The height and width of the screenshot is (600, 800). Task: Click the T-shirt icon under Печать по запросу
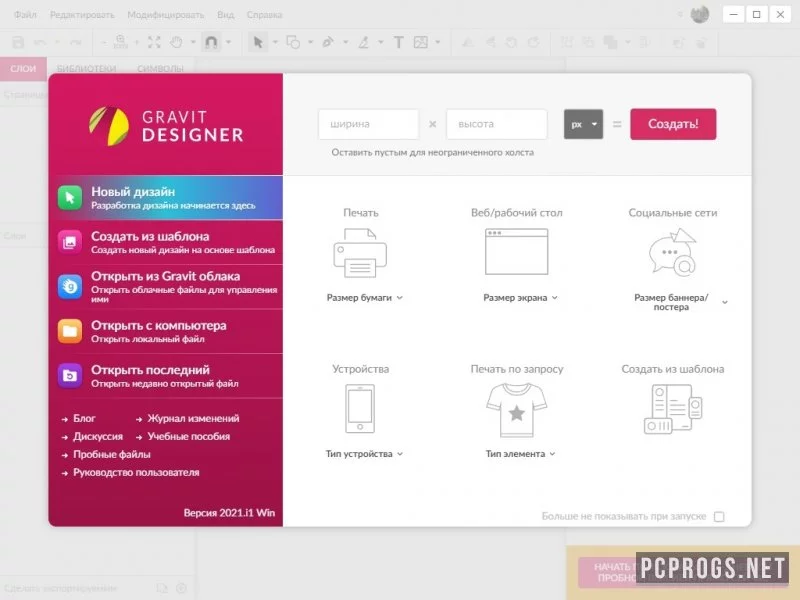(516, 410)
